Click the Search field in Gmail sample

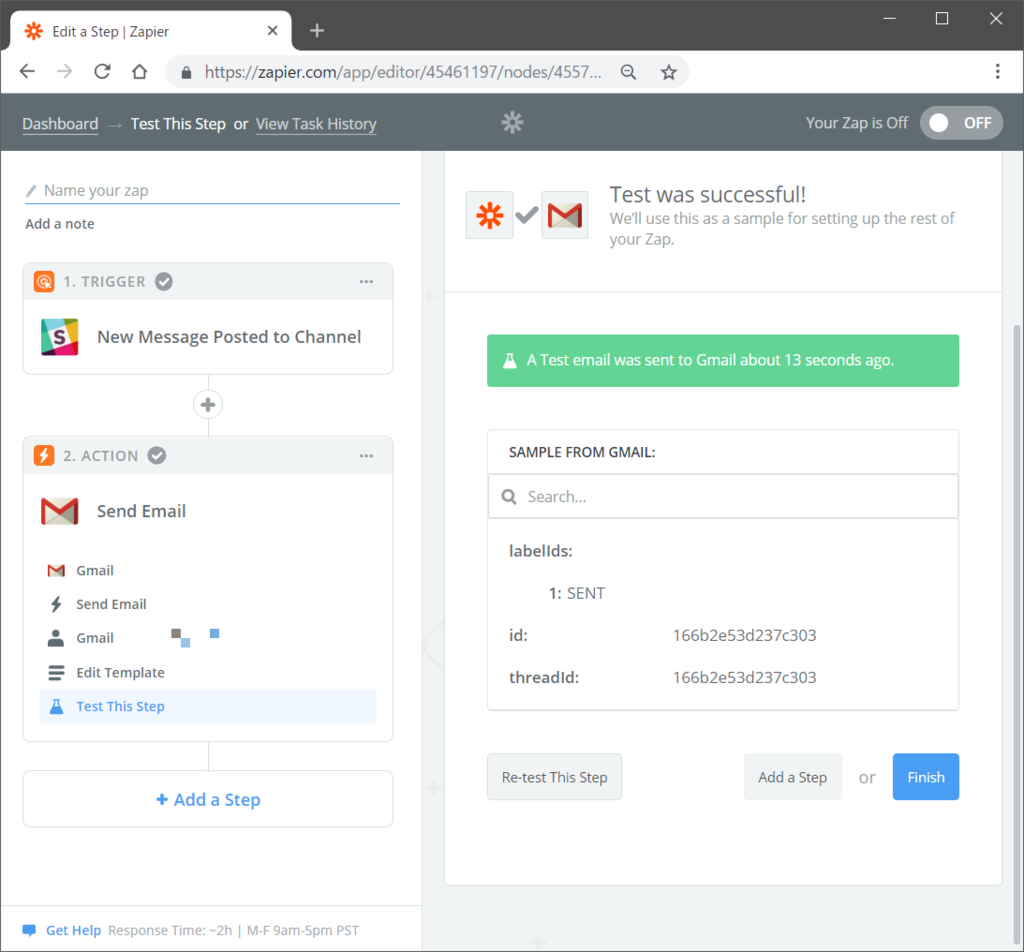pyautogui.click(x=723, y=497)
